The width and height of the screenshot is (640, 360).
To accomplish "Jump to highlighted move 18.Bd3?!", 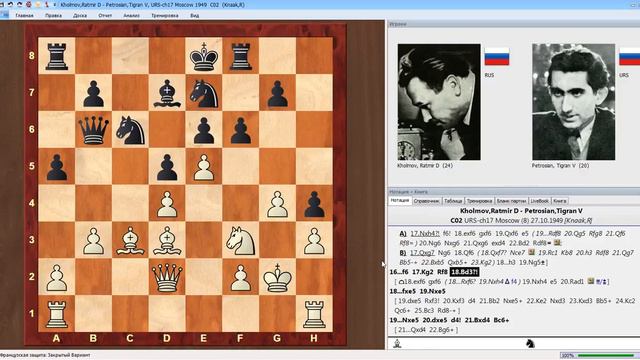I will point(464,272).
